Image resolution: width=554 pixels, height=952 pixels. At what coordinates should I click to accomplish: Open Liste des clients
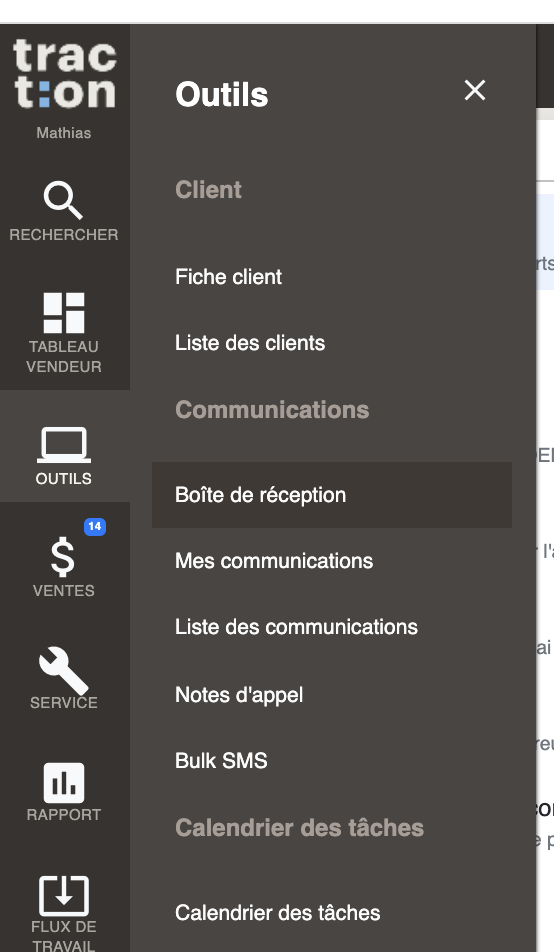[x=250, y=343]
